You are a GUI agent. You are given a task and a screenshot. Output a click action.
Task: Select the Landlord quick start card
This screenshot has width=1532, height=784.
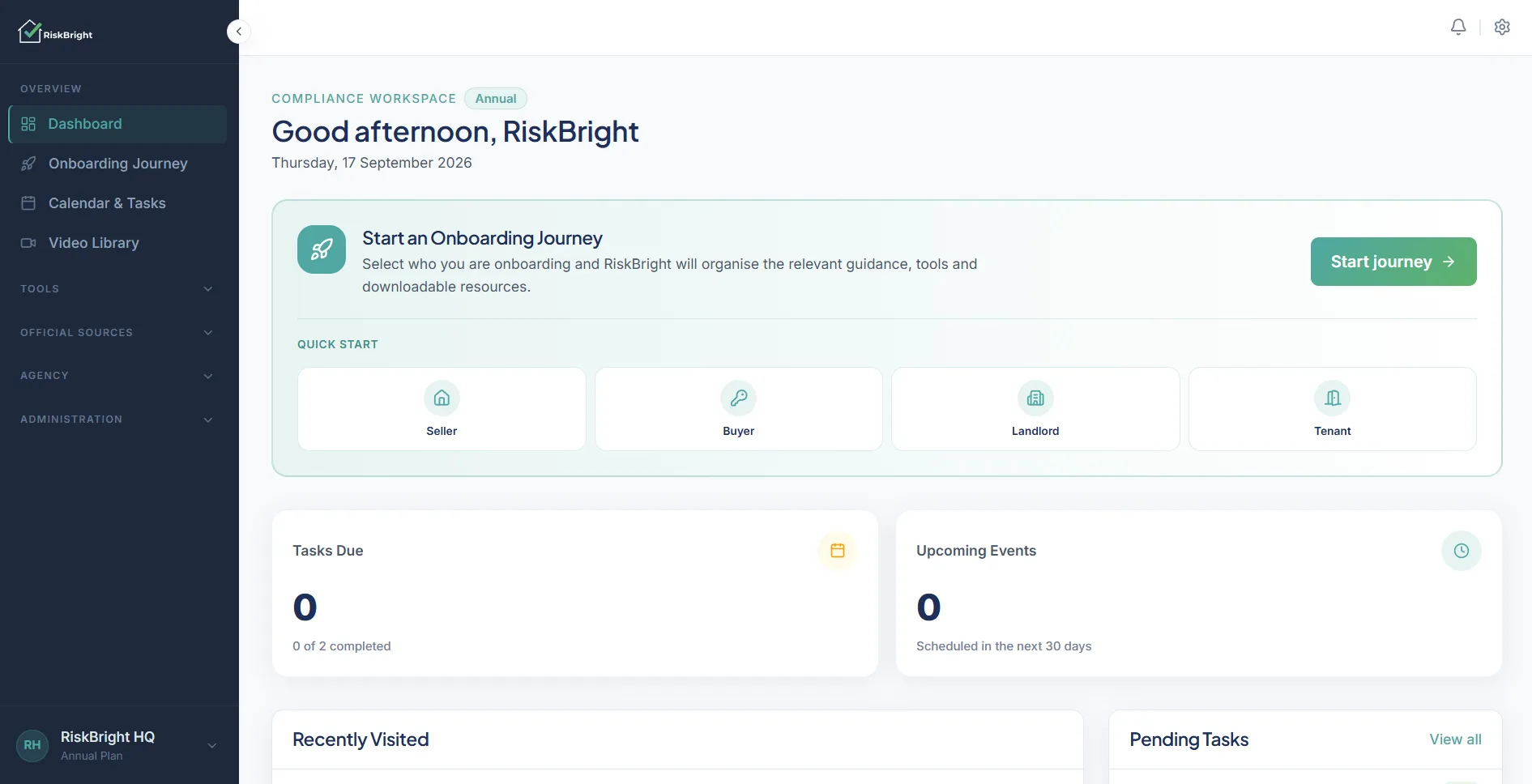click(1035, 409)
